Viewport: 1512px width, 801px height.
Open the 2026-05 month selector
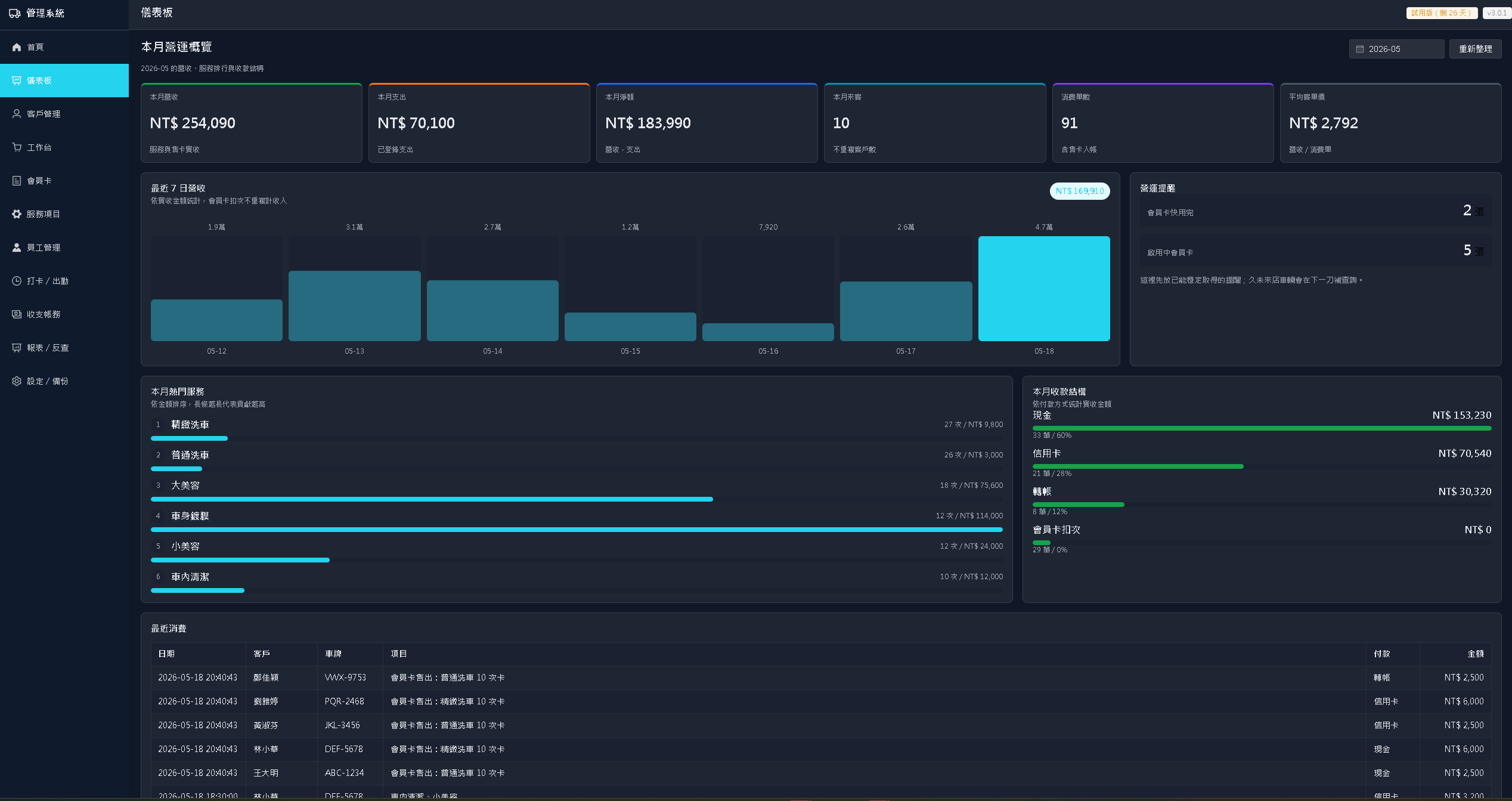pos(1396,49)
